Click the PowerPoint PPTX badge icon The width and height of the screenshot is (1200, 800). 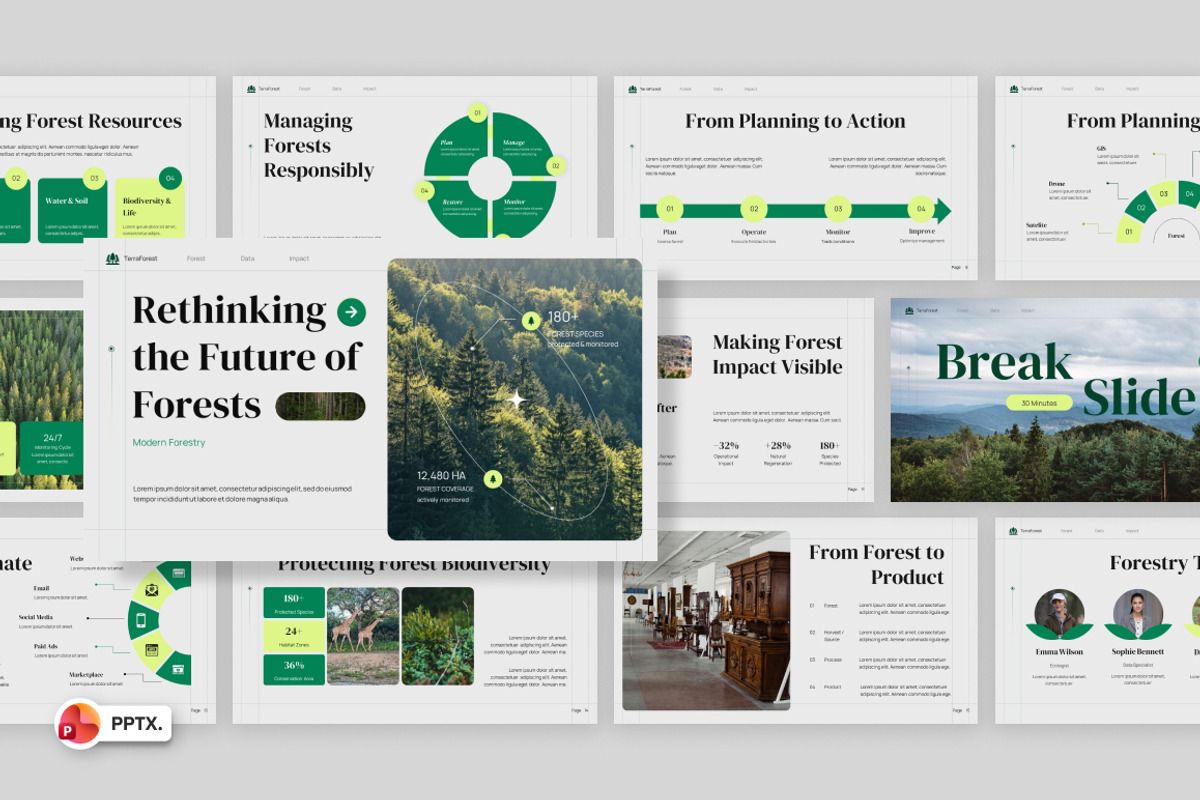click(x=78, y=722)
